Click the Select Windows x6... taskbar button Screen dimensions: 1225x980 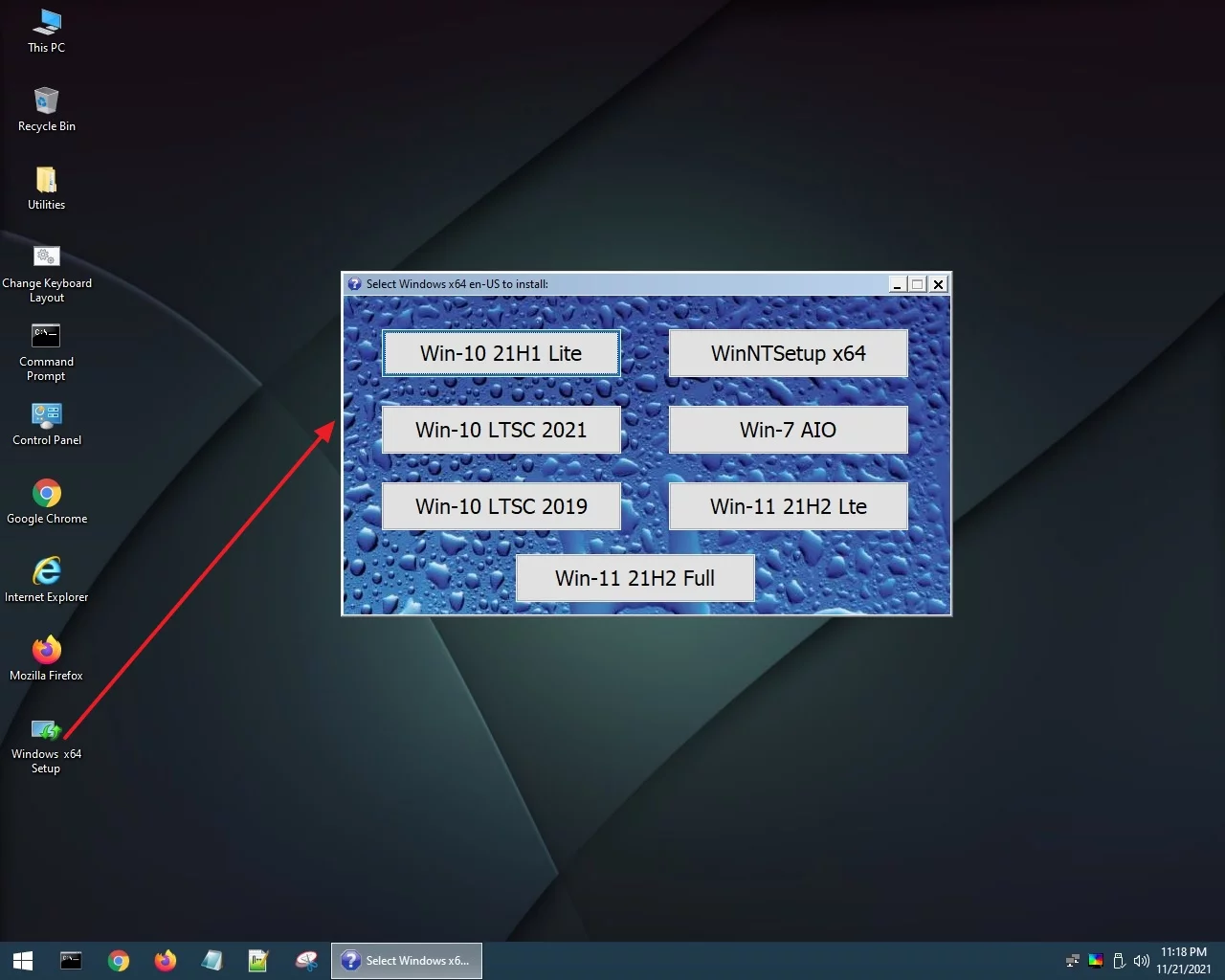click(x=407, y=961)
